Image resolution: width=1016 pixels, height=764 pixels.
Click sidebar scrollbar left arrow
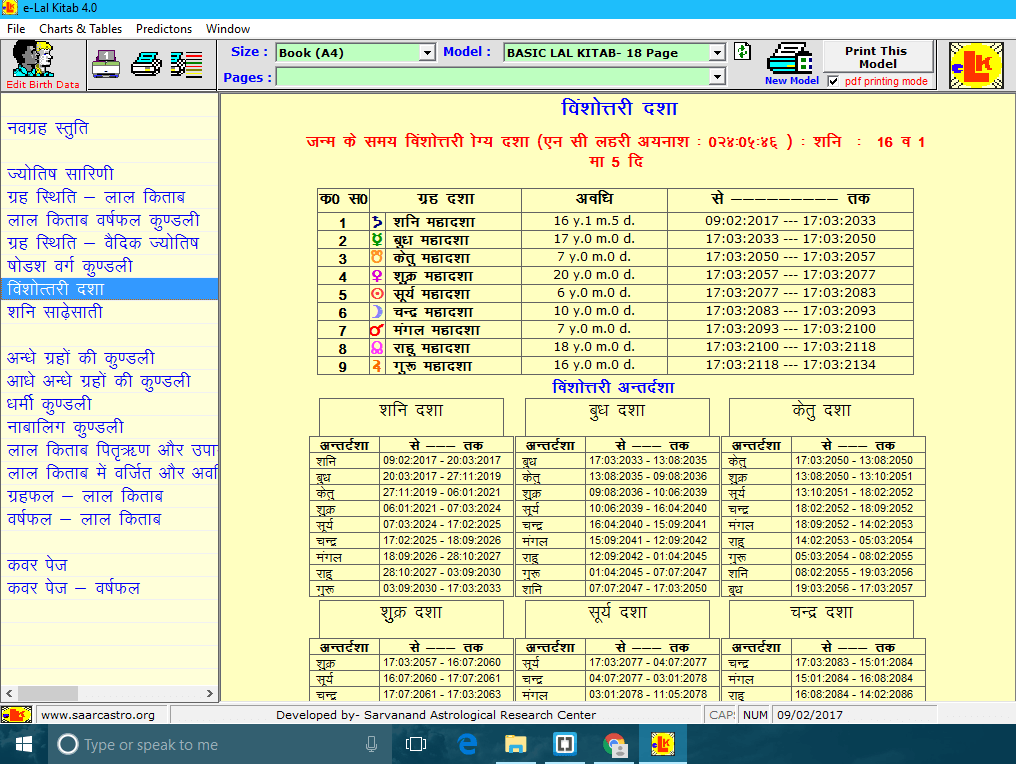coord(8,693)
